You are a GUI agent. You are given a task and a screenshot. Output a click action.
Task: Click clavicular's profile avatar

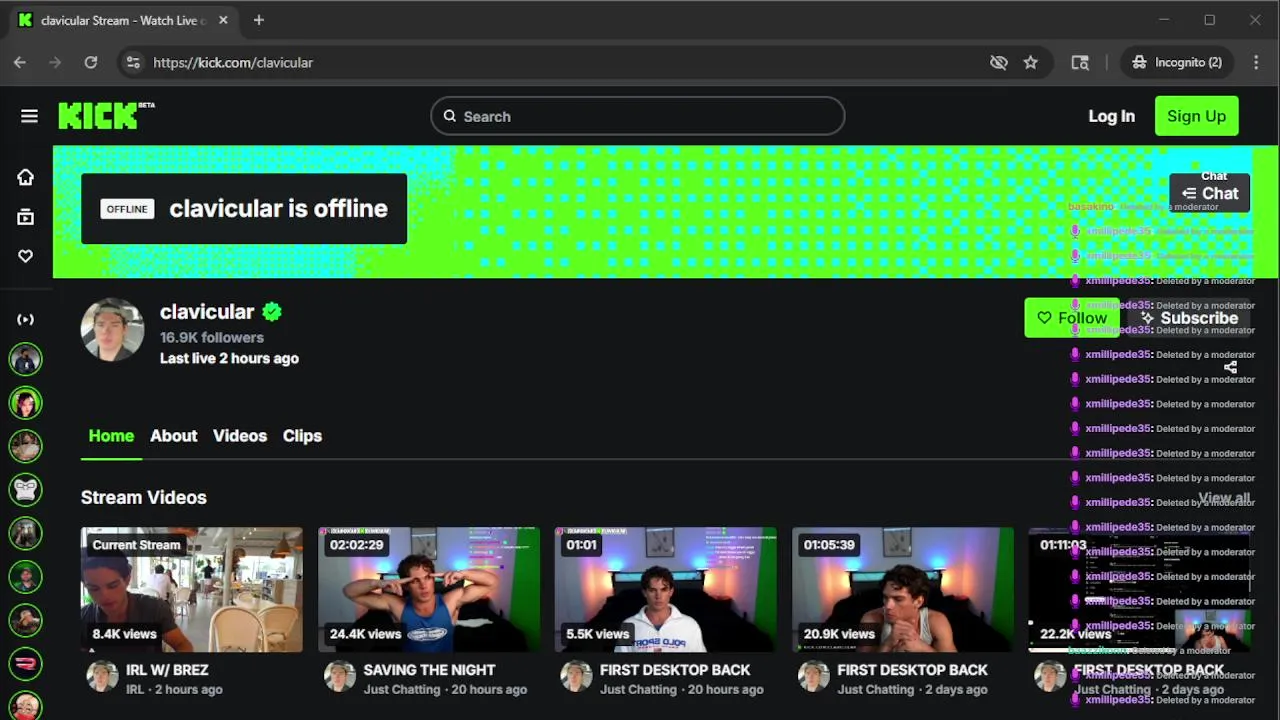coord(112,330)
